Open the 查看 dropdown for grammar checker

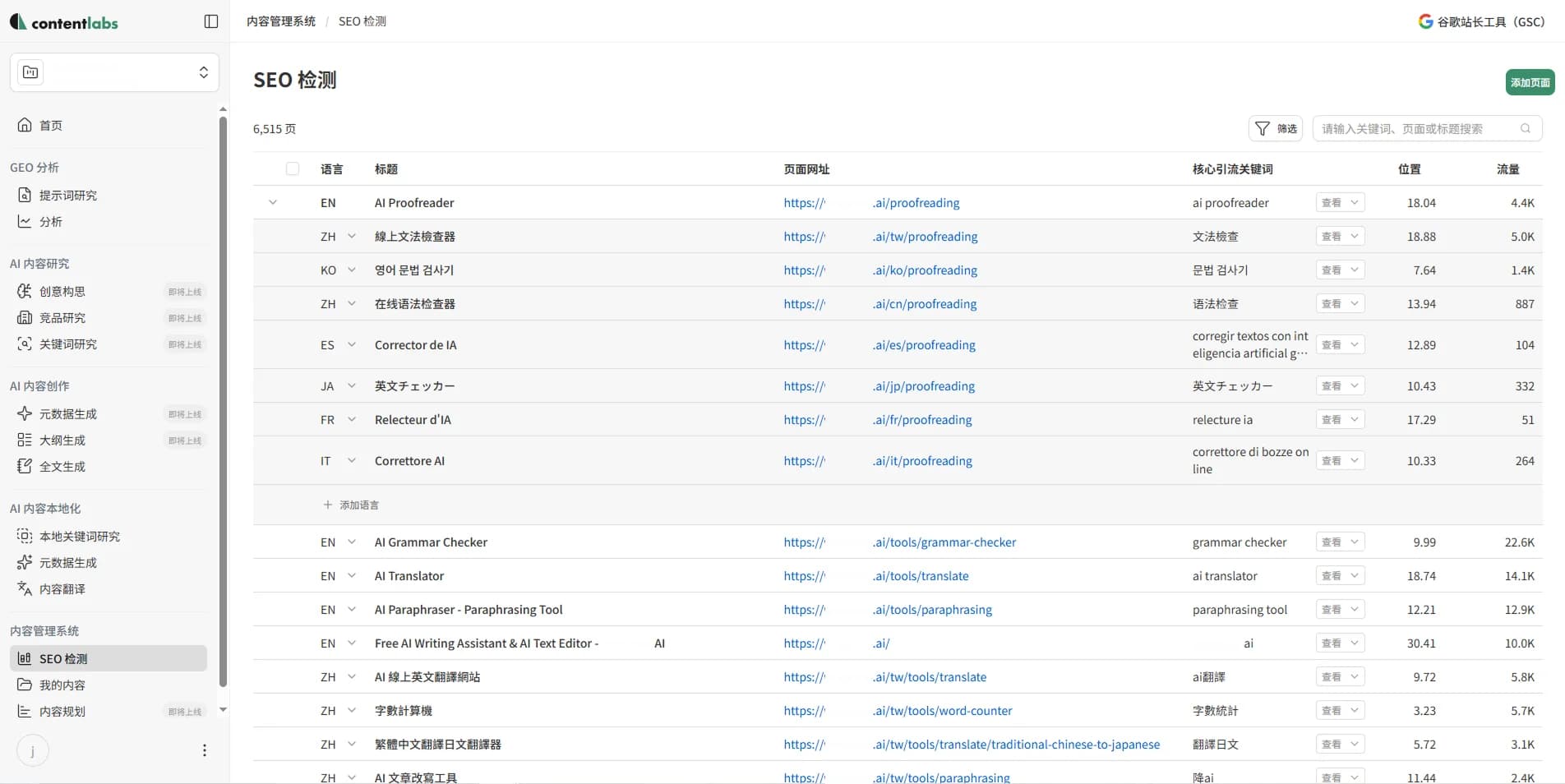(x=1340, y=542)
